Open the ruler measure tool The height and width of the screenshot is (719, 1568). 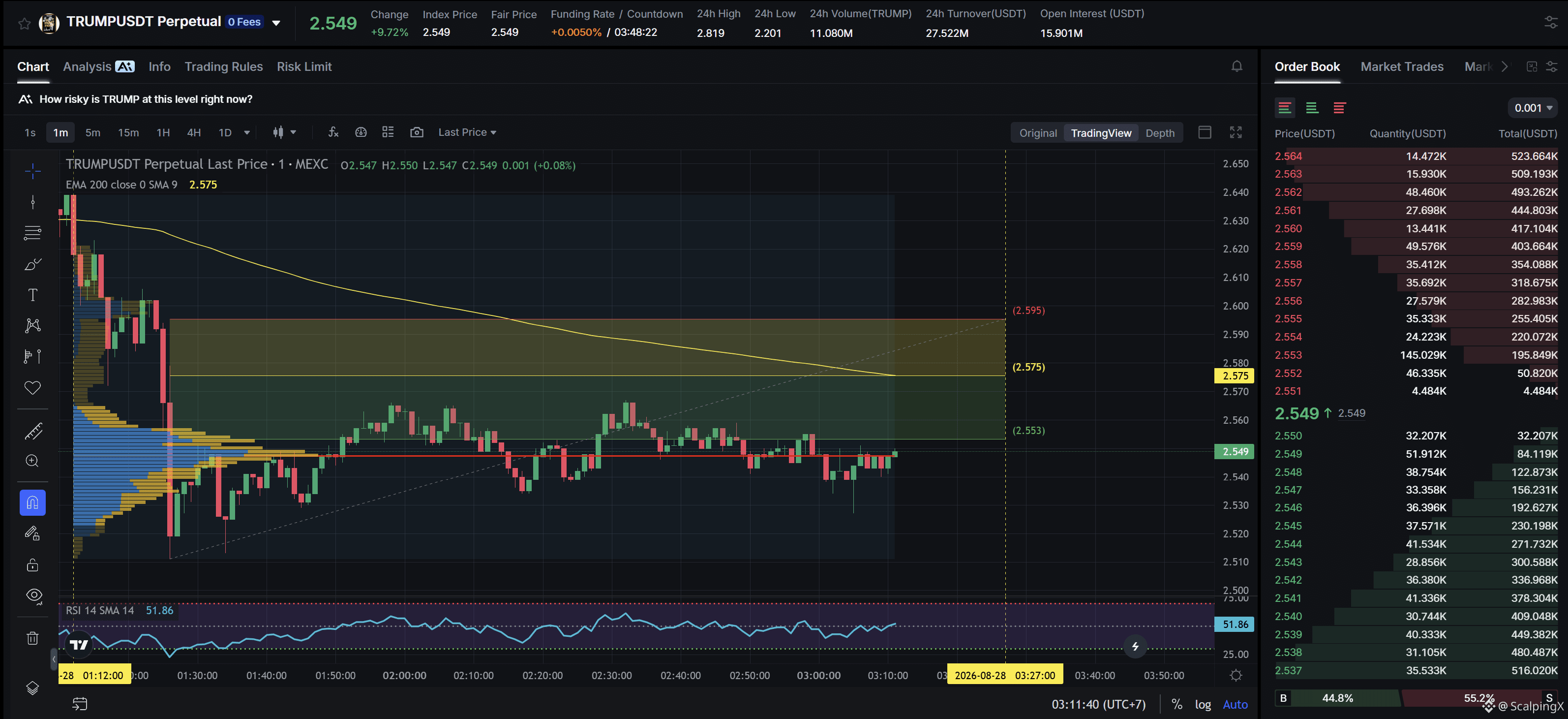click(33, 431)
